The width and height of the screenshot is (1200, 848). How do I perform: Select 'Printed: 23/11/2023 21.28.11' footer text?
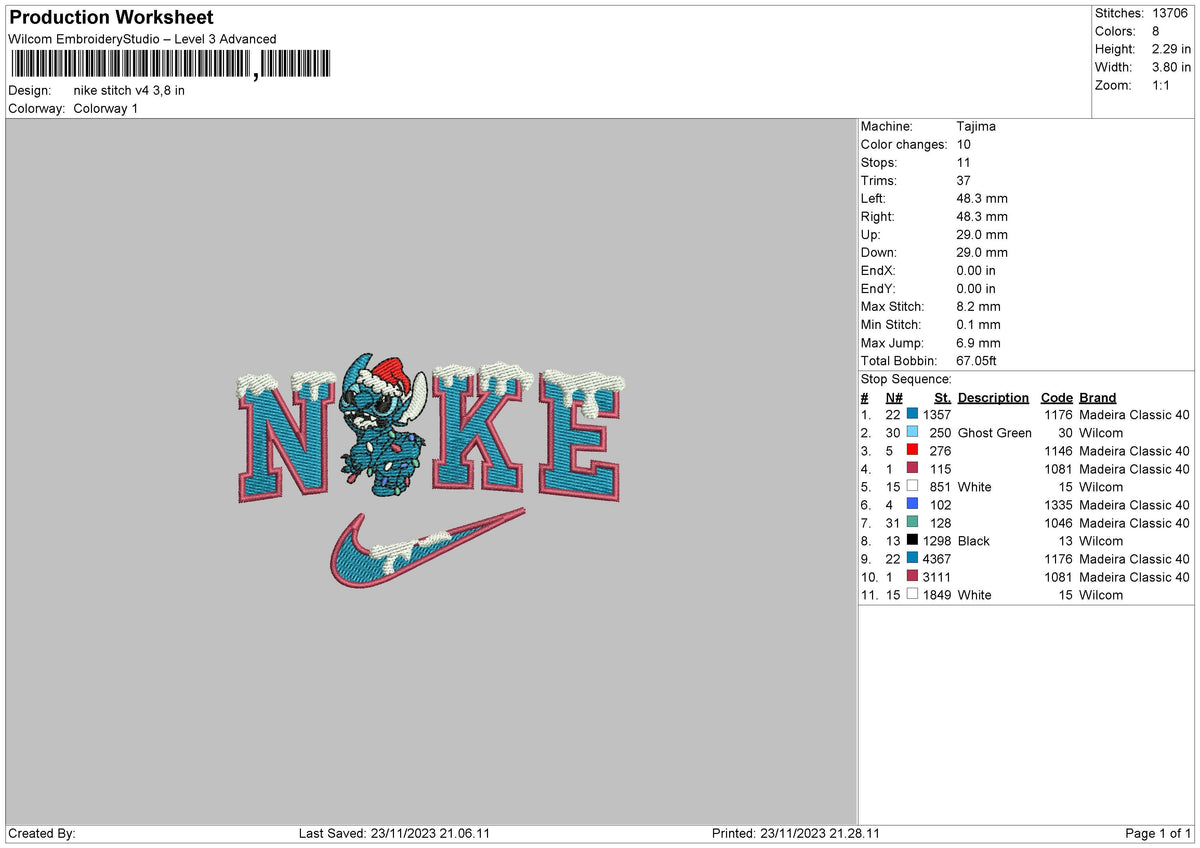point(796,833)
